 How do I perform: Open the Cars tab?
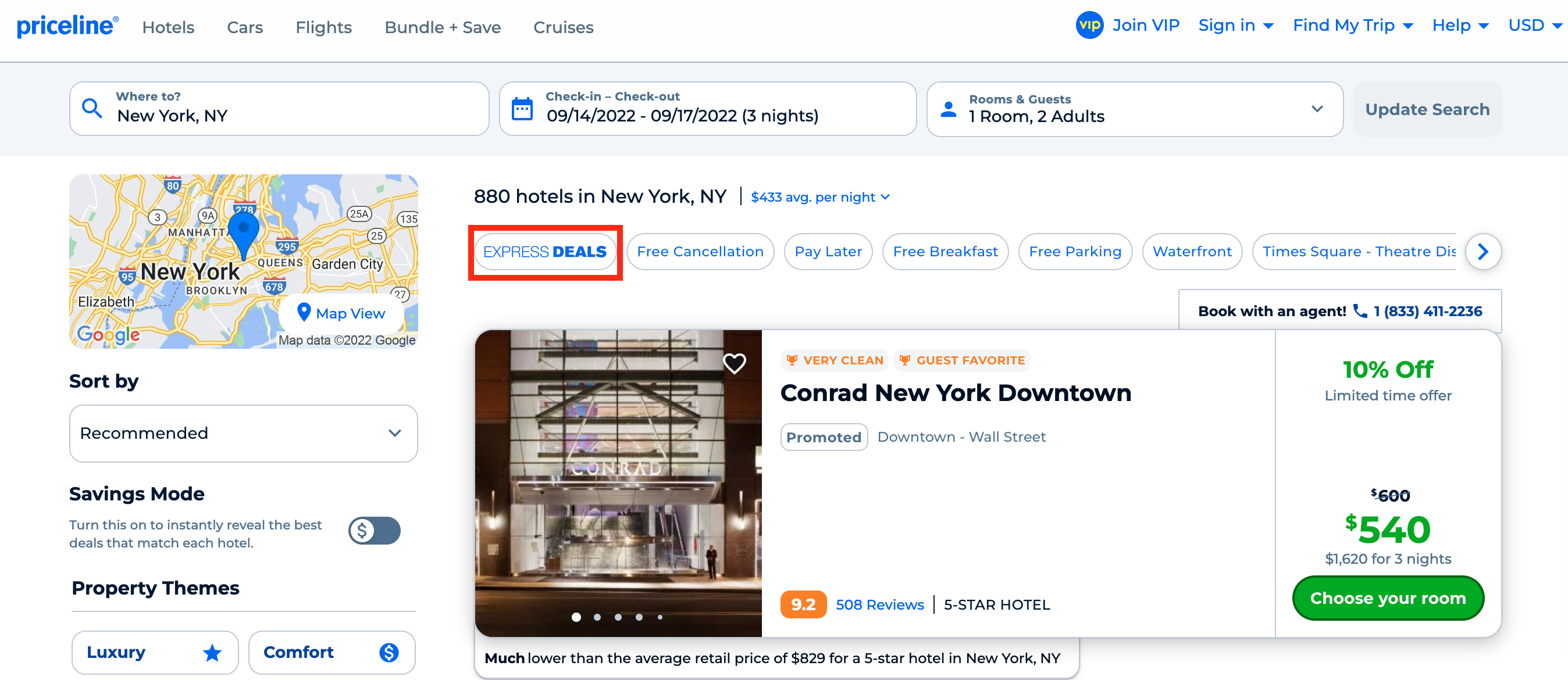[245, 27]
